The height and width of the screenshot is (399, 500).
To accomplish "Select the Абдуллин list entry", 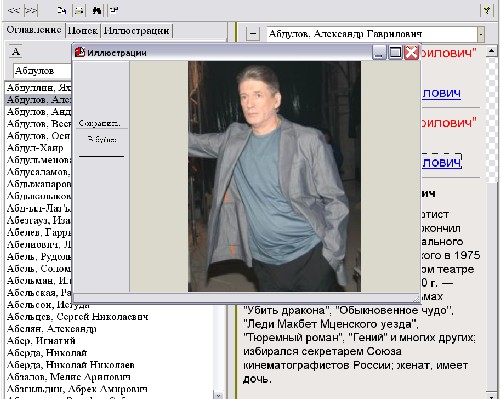I will click(x=39, y=87).
